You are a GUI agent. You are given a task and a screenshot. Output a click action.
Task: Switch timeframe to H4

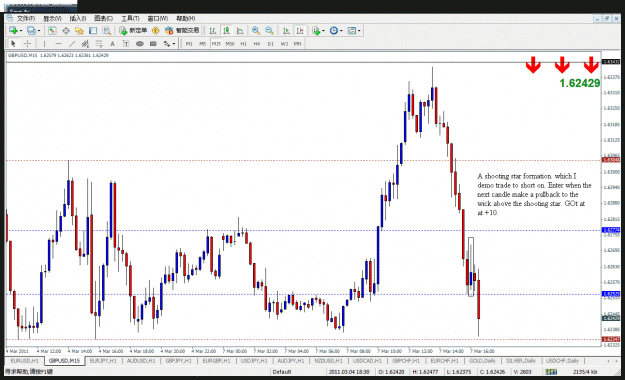coord(257,44)
